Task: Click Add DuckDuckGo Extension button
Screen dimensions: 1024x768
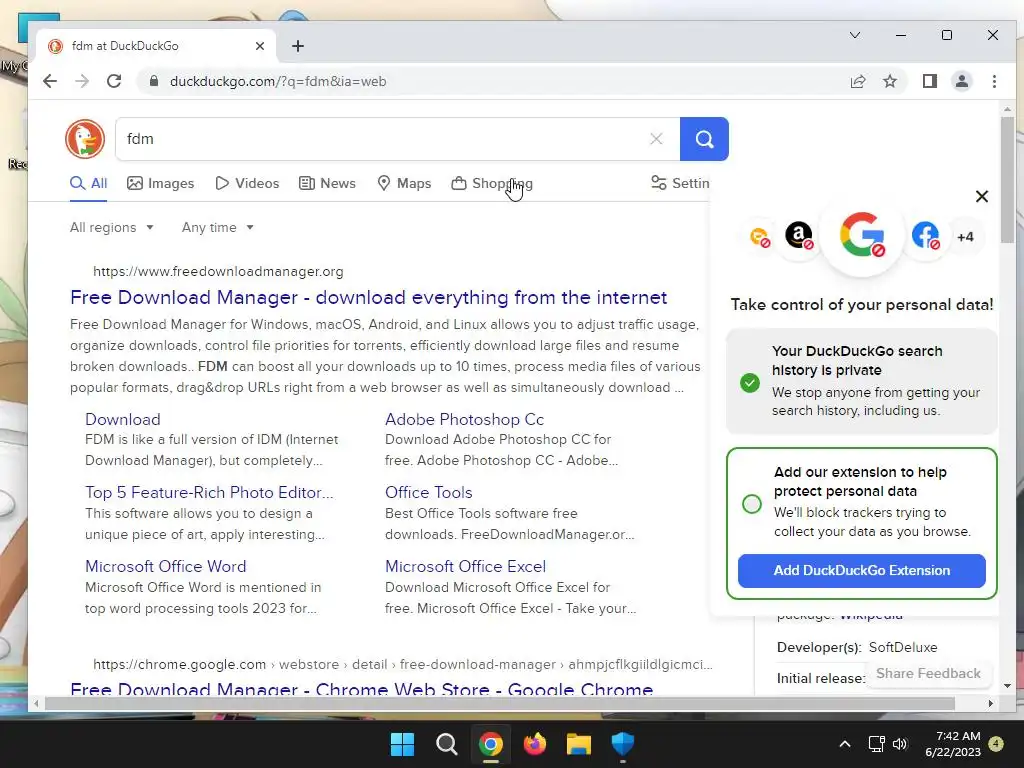Action: click(861, 571)
